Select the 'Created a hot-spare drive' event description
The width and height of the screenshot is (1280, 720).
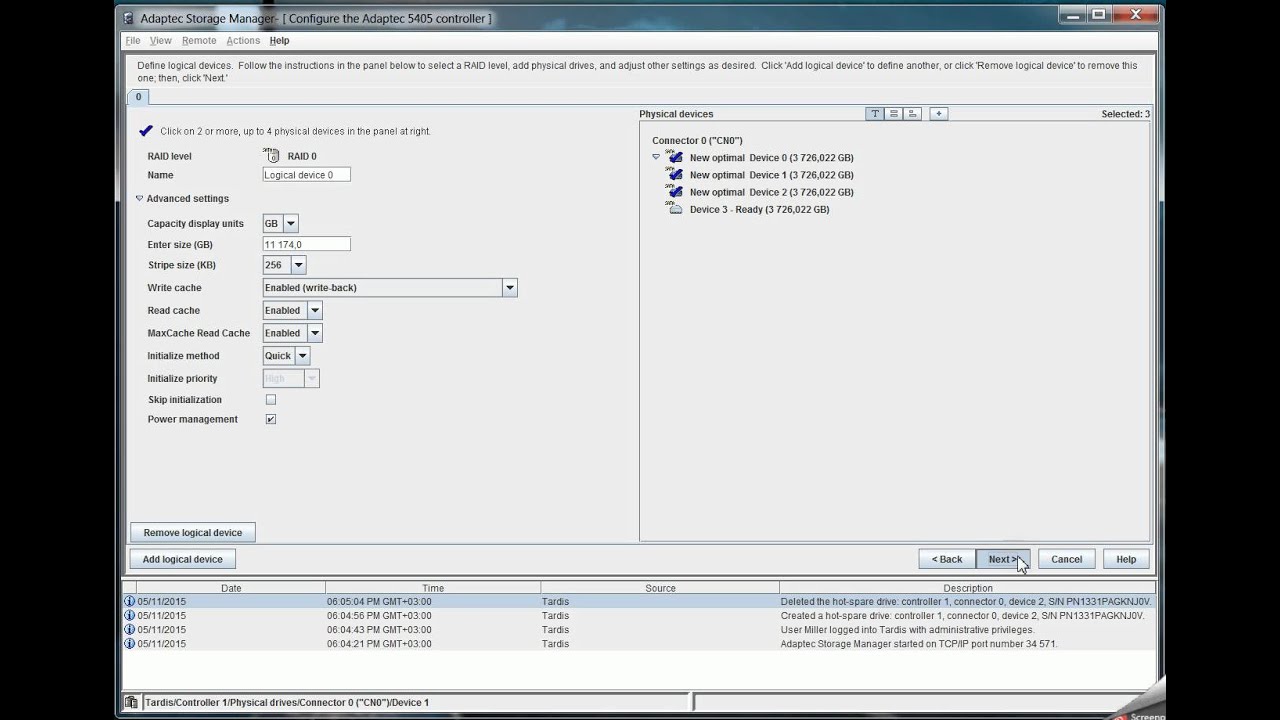coord(962,616)
